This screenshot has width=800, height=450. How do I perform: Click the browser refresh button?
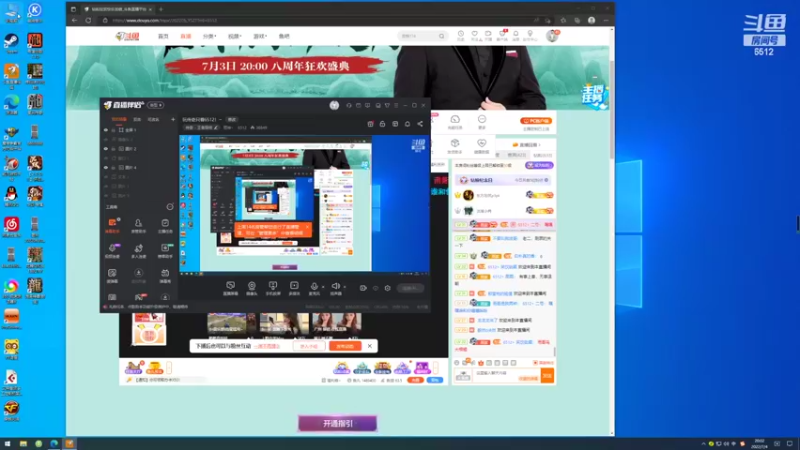88,20
